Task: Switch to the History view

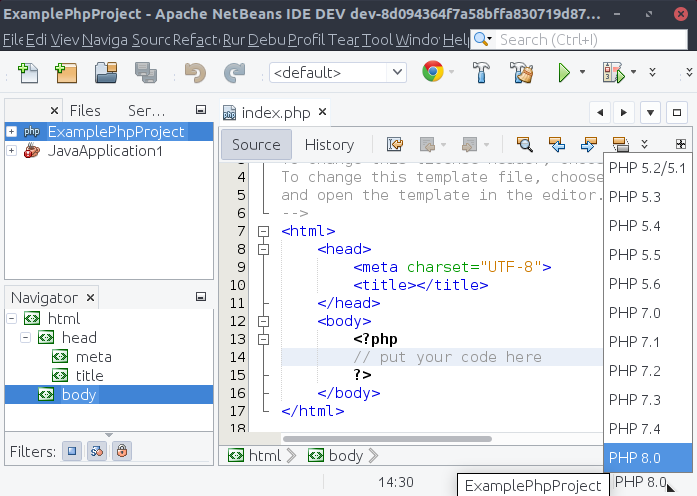Action: point(329,144)
